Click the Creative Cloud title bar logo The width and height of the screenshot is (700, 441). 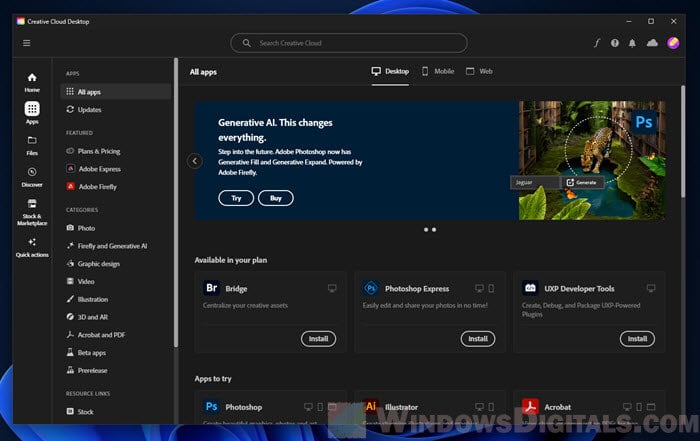coord(21,21)
